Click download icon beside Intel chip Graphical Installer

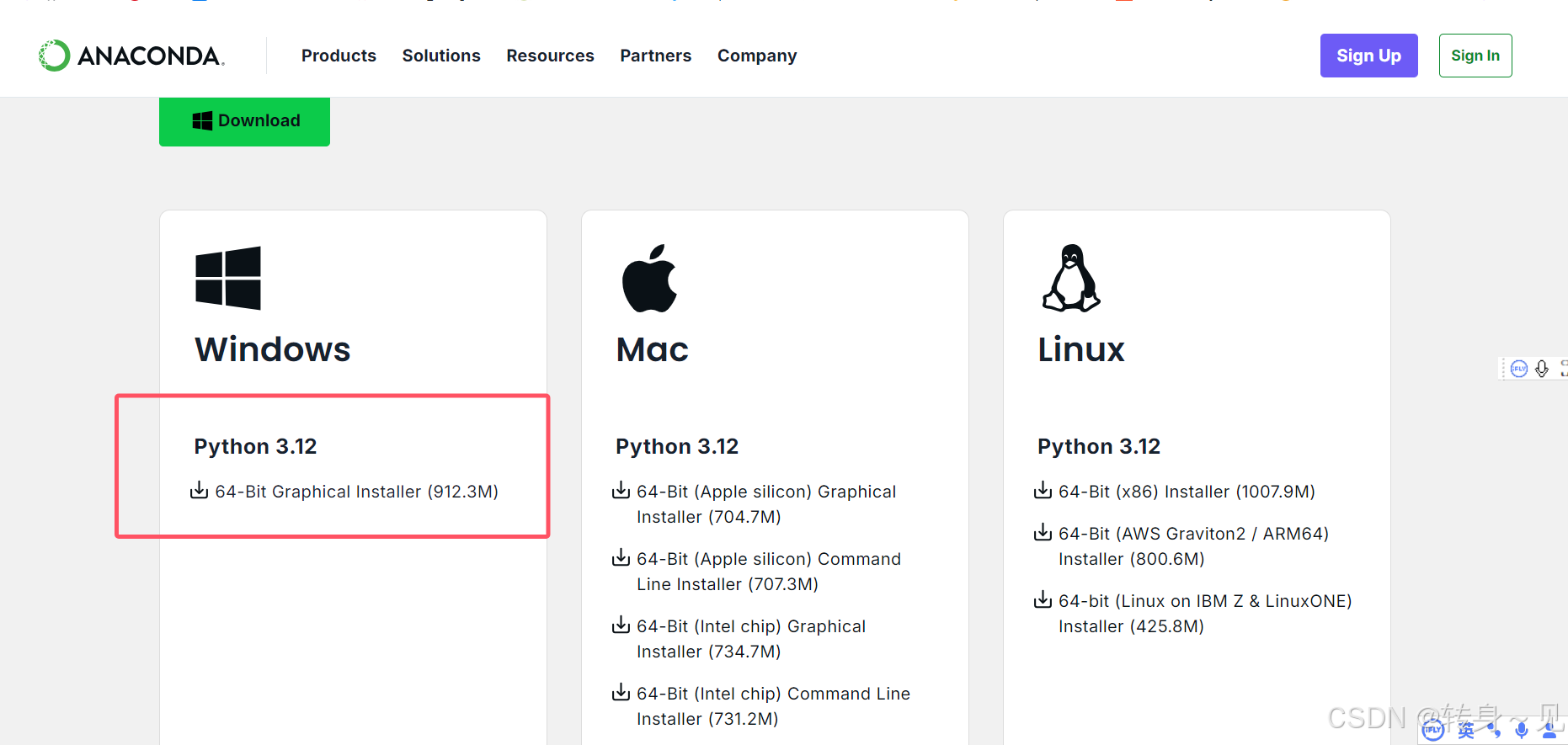coord(621,625)
